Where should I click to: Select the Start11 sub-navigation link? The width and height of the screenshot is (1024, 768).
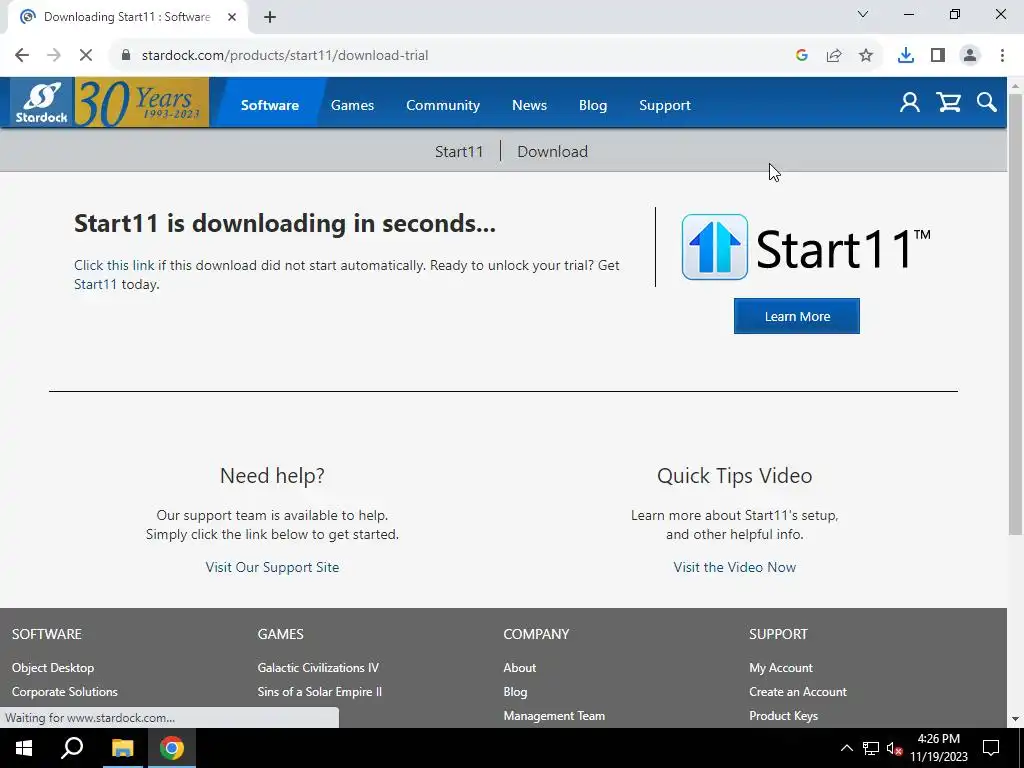(459, 152)
